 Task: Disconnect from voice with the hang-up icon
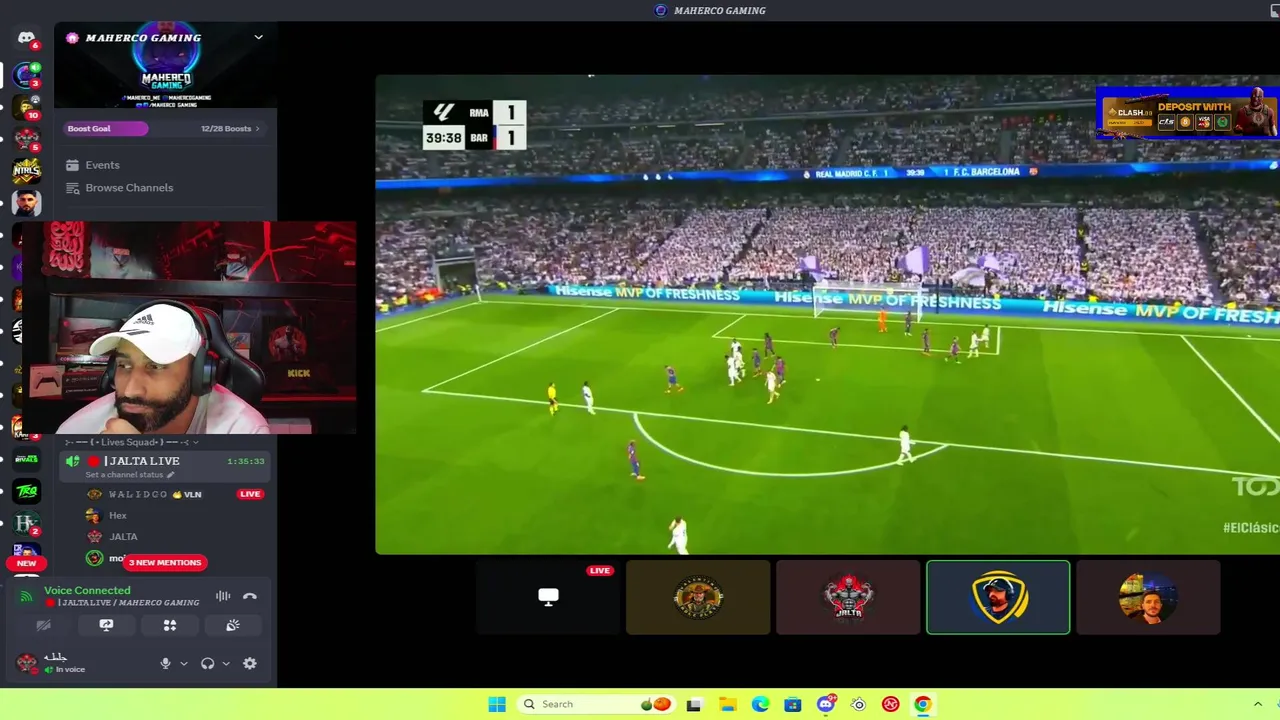[x=250, y=596]
